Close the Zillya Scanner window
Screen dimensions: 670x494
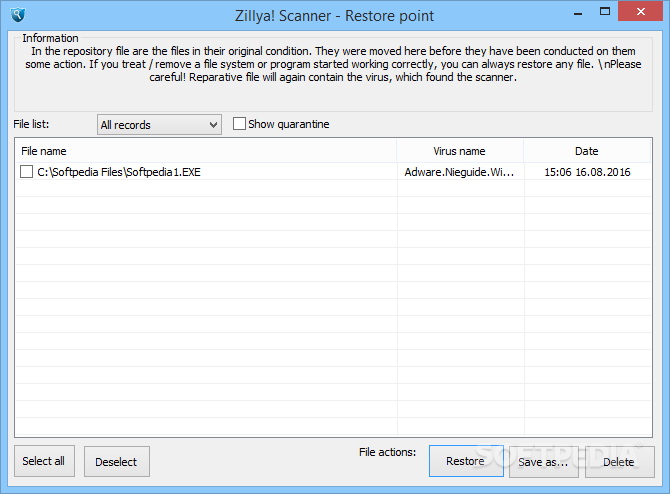click(x=640, y=12)
